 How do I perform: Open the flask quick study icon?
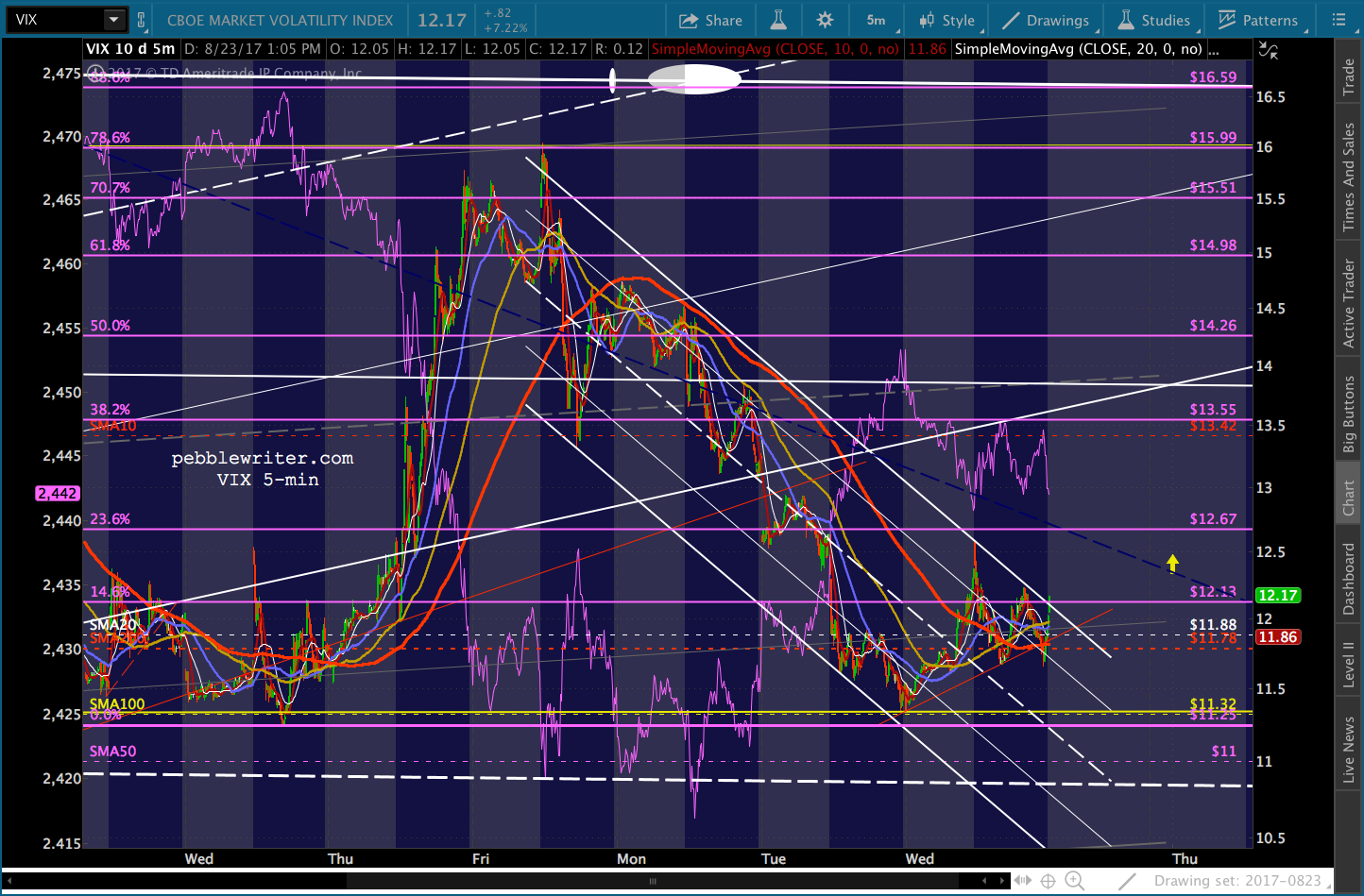(778, 20)
